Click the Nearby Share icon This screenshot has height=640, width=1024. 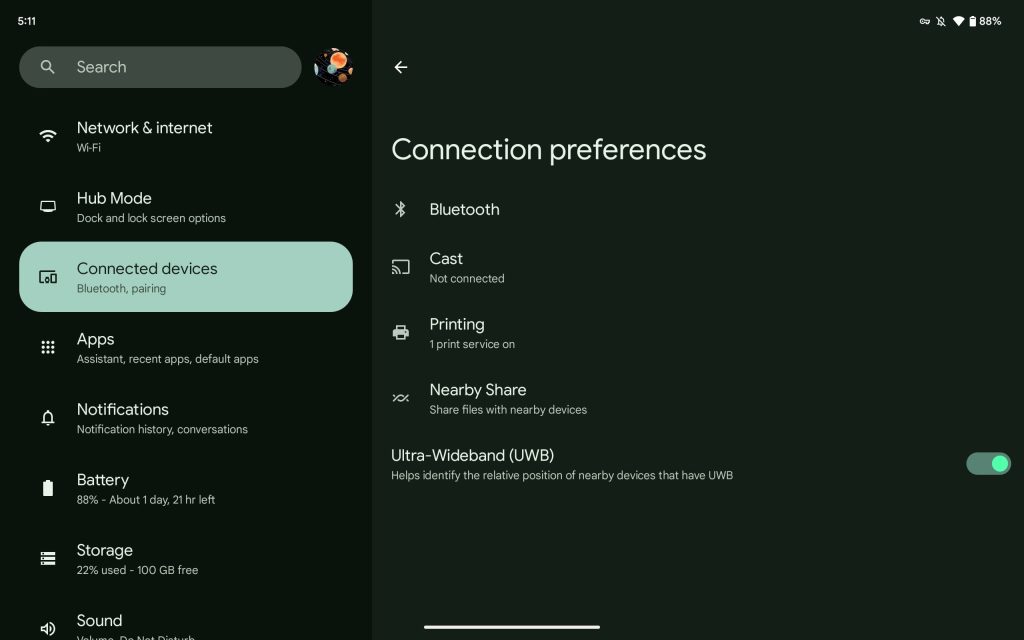click(x=401, y=398)
